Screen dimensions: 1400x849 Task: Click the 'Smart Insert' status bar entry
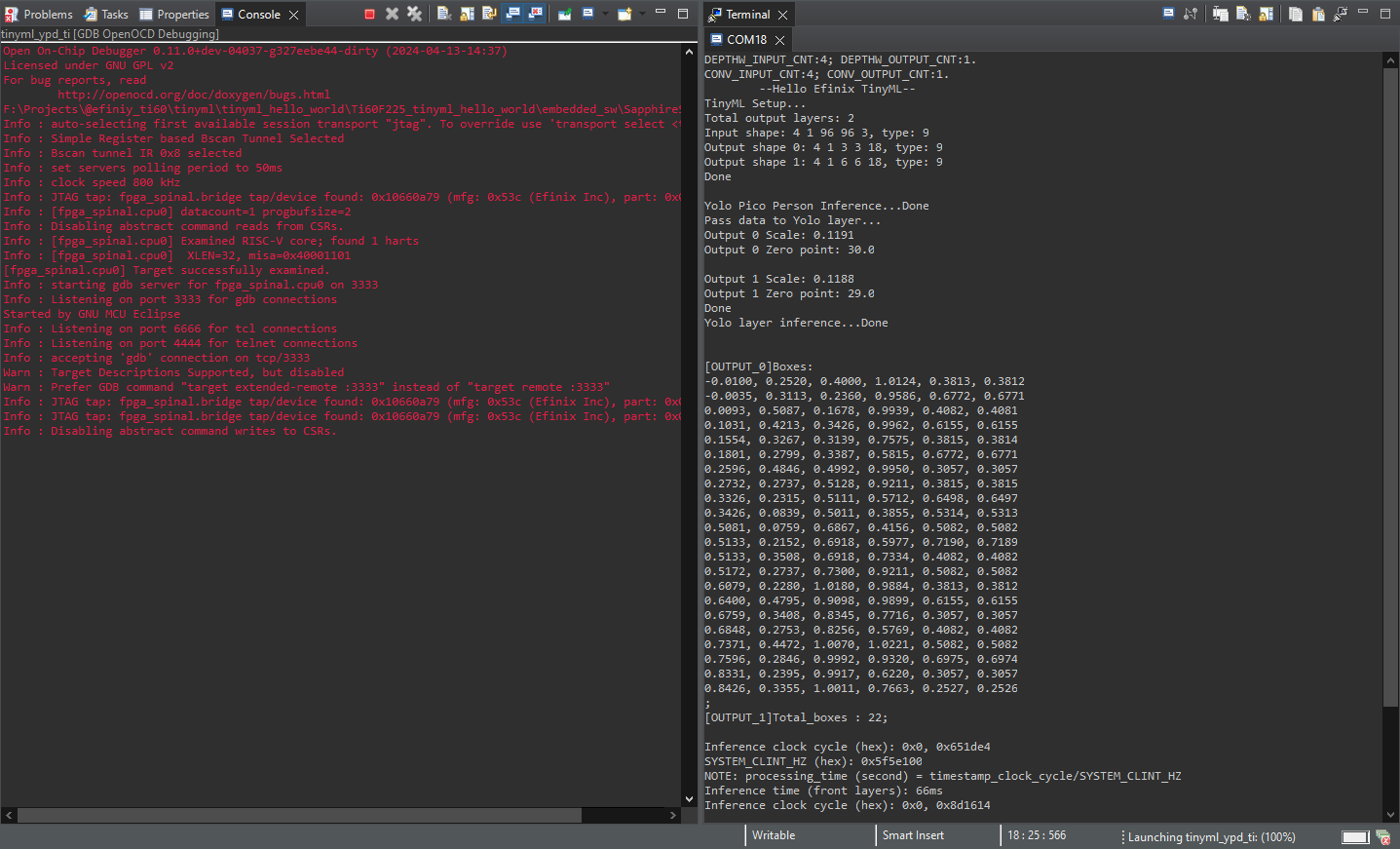point(913,835)
